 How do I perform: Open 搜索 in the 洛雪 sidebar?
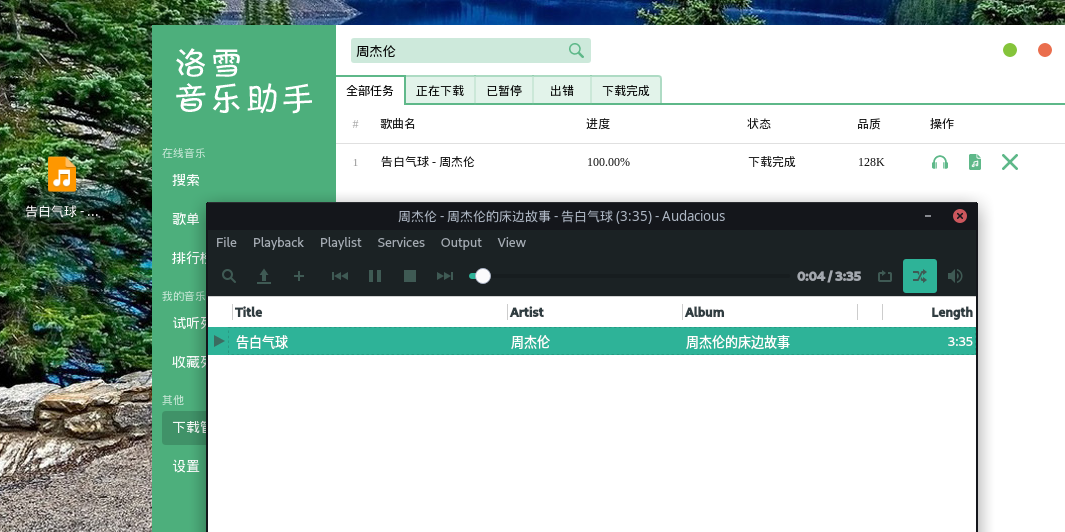[186, 180]
